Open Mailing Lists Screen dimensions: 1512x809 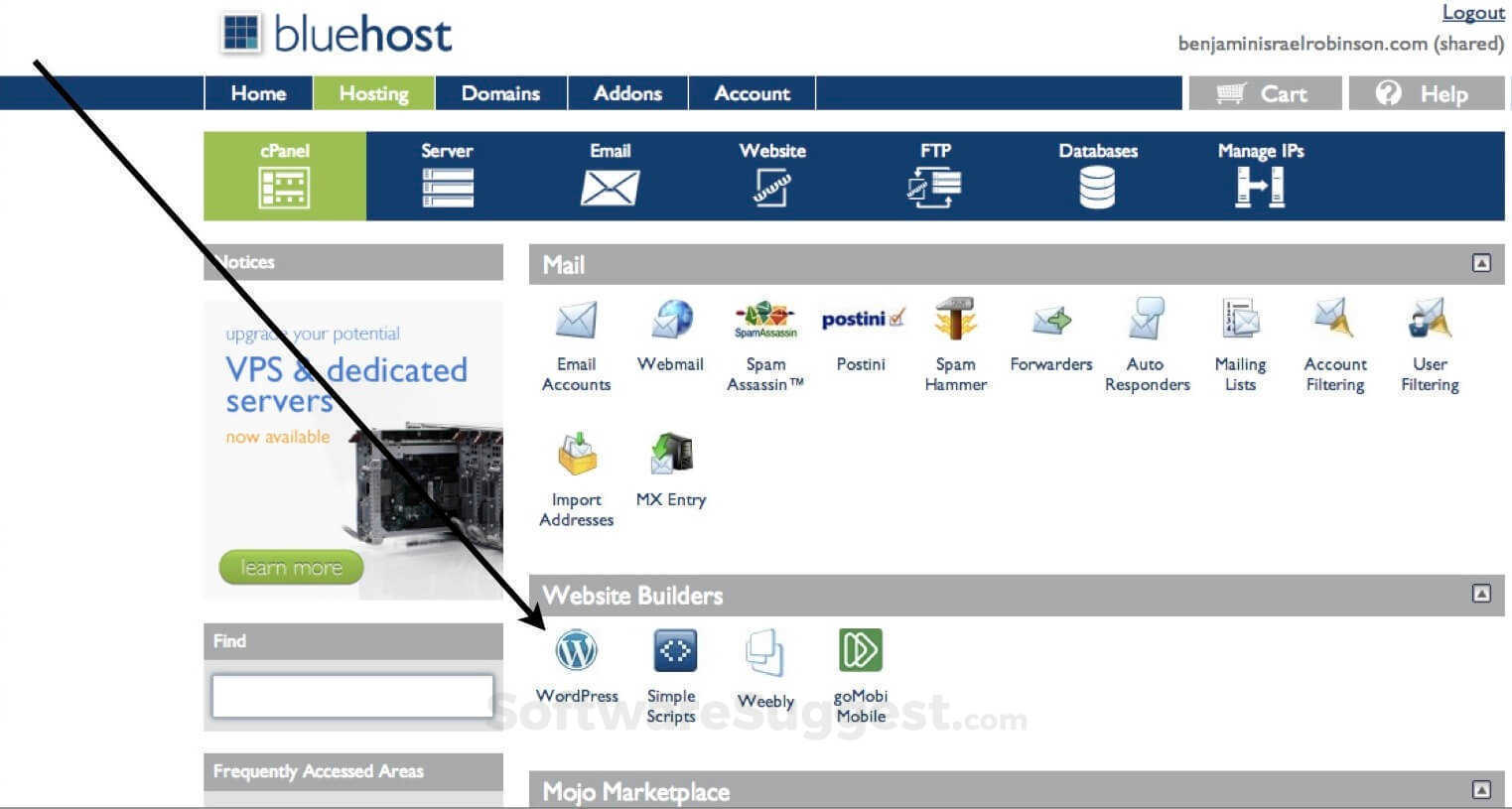click(1240, 345)
